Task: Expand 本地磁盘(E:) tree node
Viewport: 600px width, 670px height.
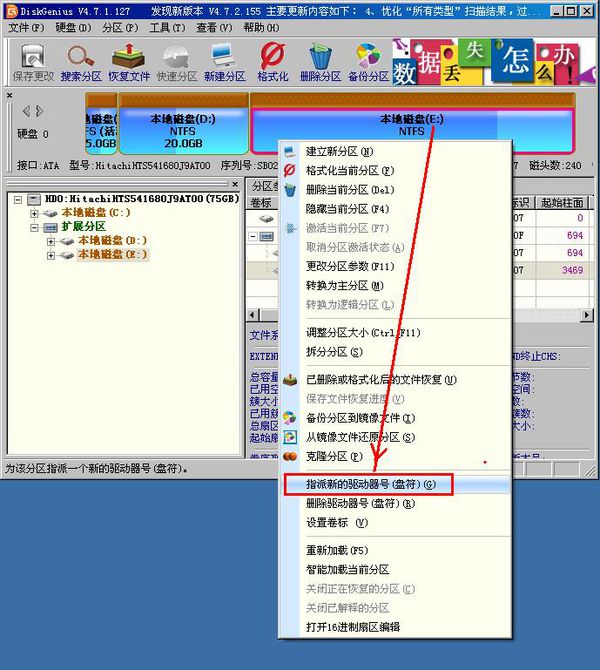Action: (50, 256)
